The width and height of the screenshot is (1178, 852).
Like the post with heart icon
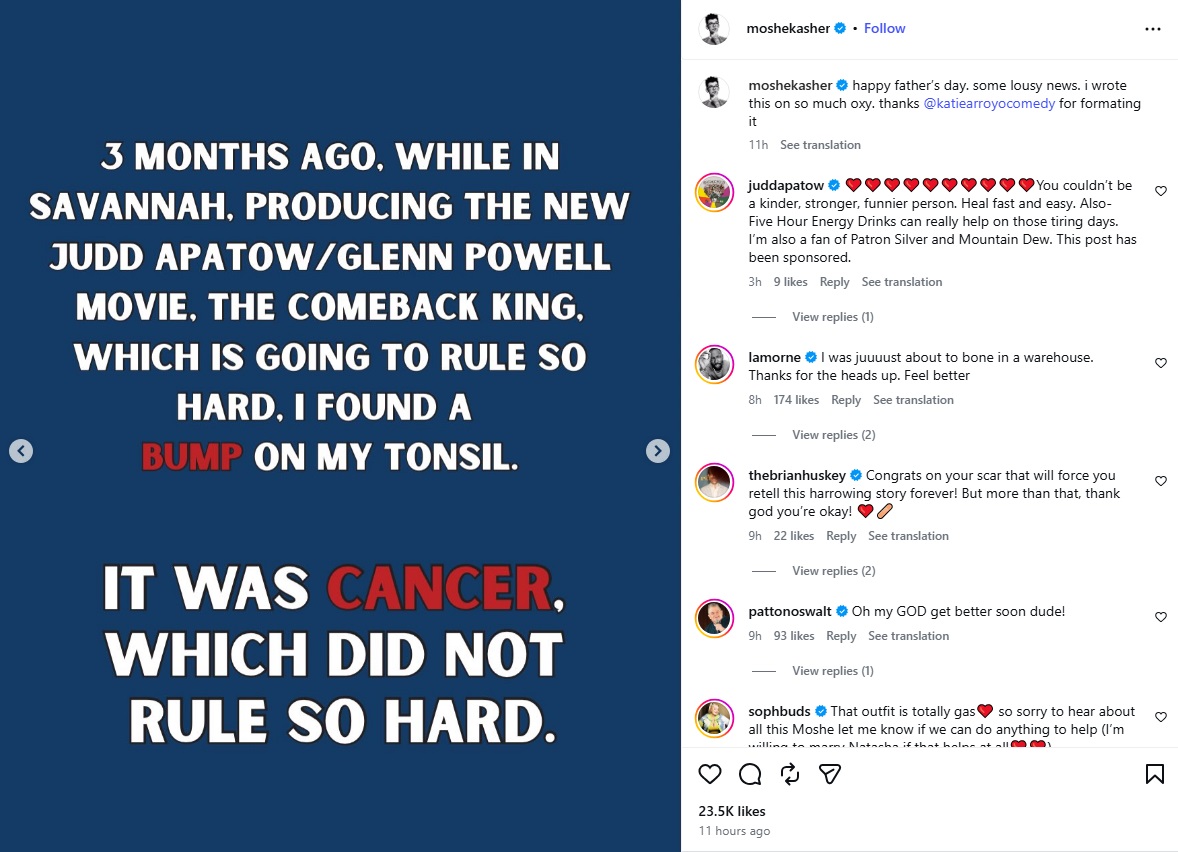pyautogui.click(x=710, y=774)
